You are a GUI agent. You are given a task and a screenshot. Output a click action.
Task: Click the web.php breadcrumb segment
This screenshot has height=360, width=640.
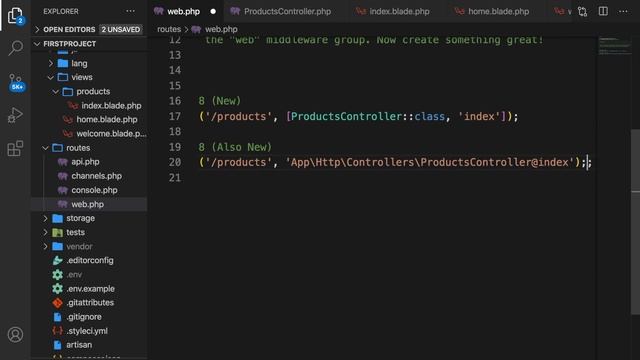tap(221, 29)
